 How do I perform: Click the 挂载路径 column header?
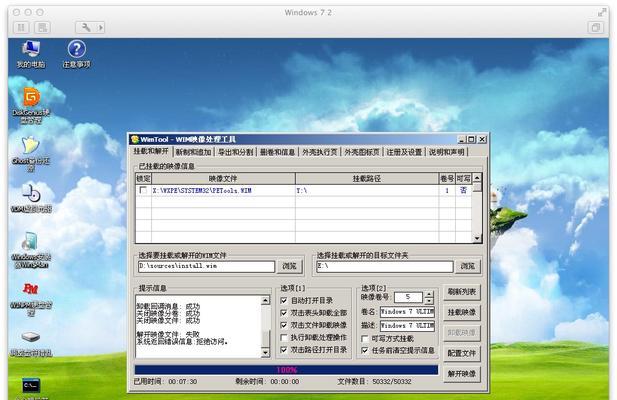[367, 179]
